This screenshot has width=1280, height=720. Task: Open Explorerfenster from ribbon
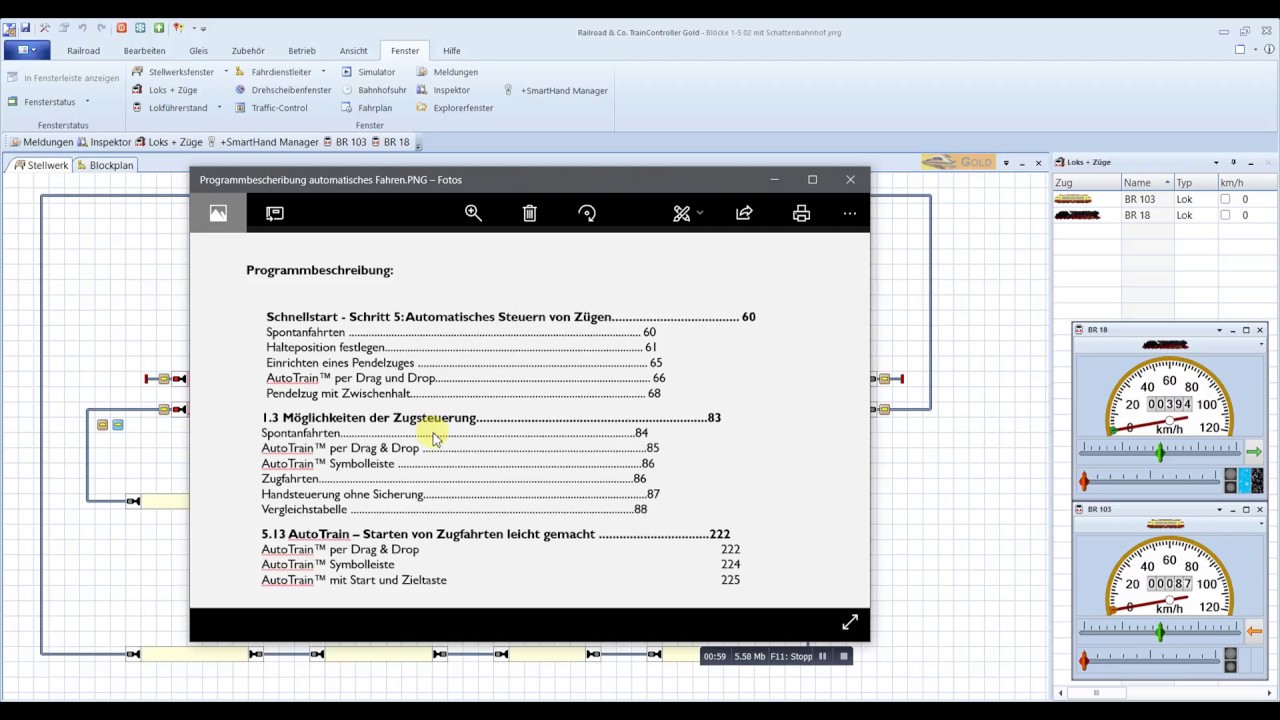[455, 108]
